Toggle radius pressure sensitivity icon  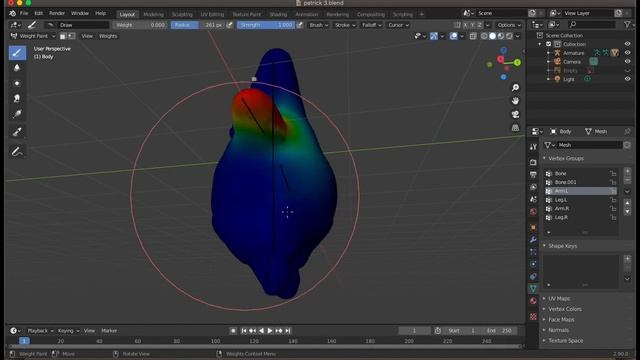pyautogui.click(x=230, y=25)
